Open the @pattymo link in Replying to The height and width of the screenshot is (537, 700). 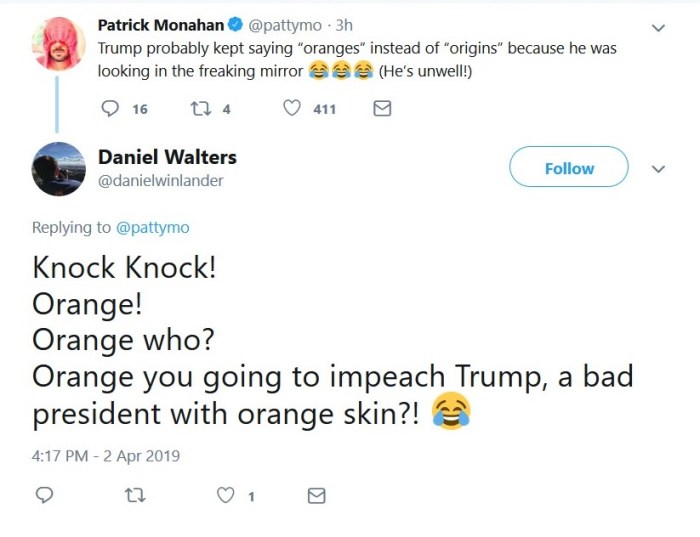point(152,227)
